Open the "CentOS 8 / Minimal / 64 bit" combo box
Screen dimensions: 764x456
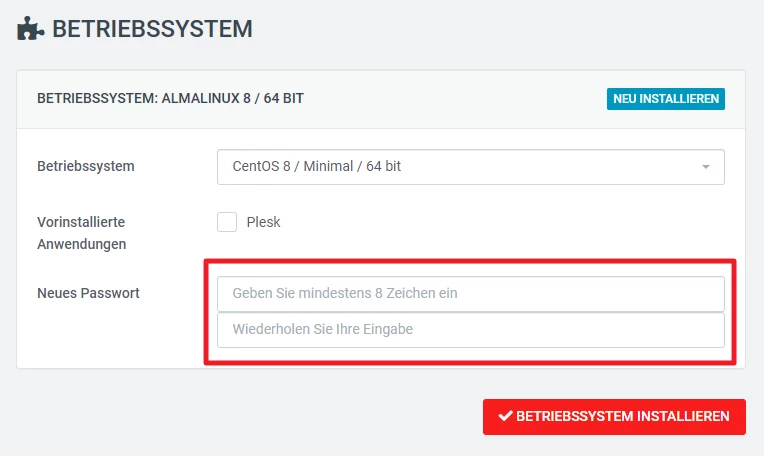(470, 167)
